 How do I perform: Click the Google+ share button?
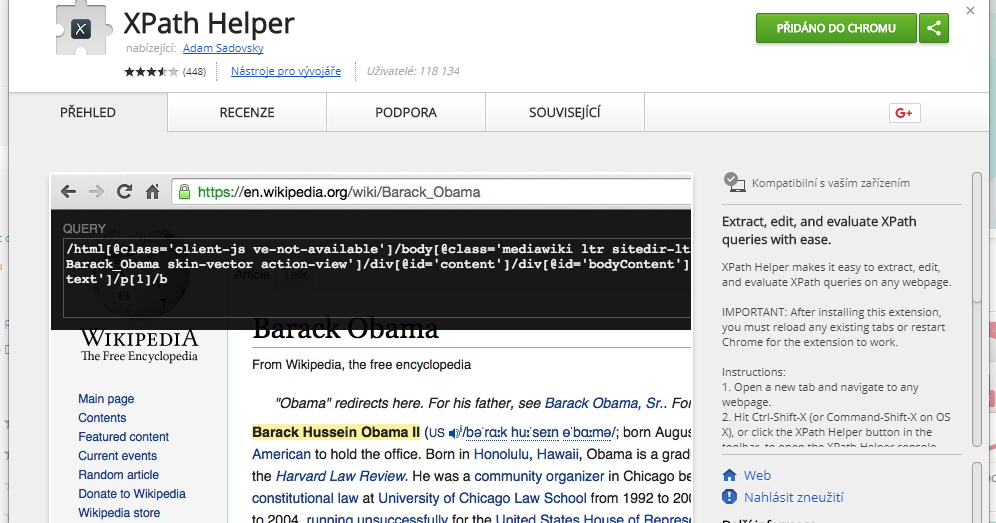904,113
